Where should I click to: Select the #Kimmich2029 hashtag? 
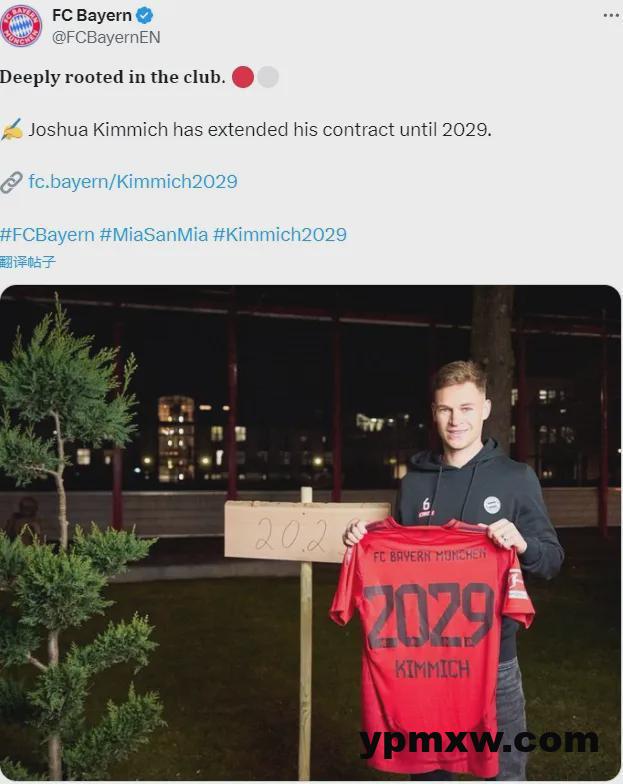[x=280, y=234]
